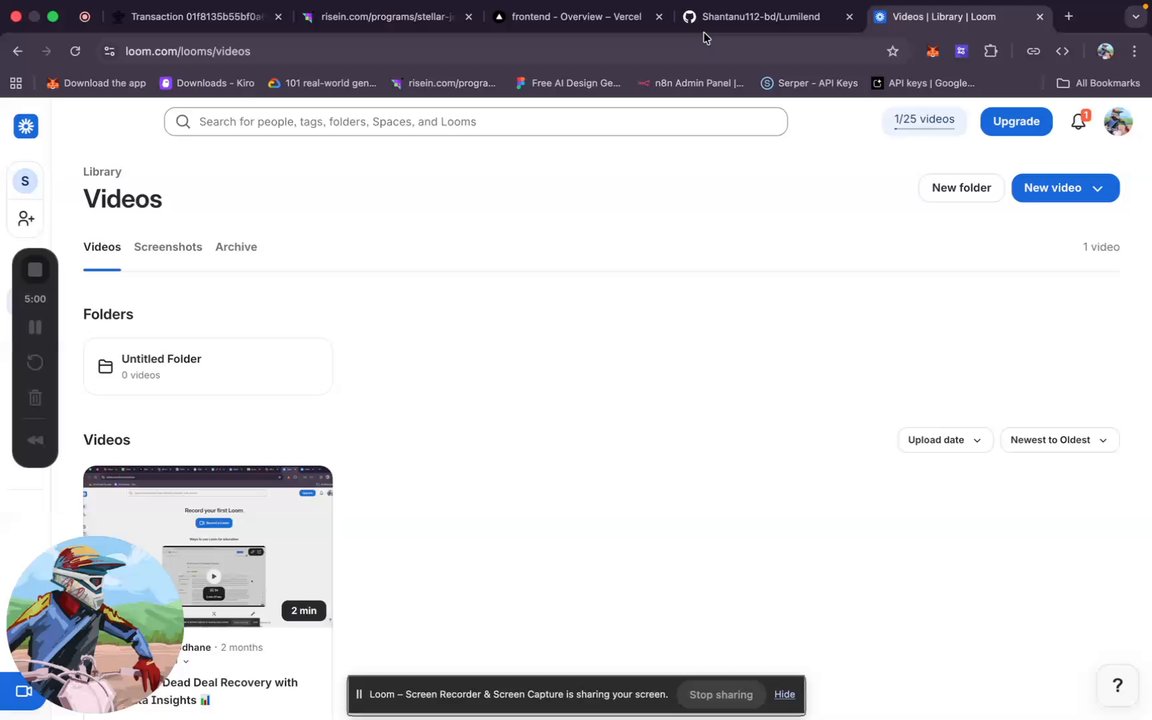Switch to the risein.com programs tab

click(x=387, y=16)
